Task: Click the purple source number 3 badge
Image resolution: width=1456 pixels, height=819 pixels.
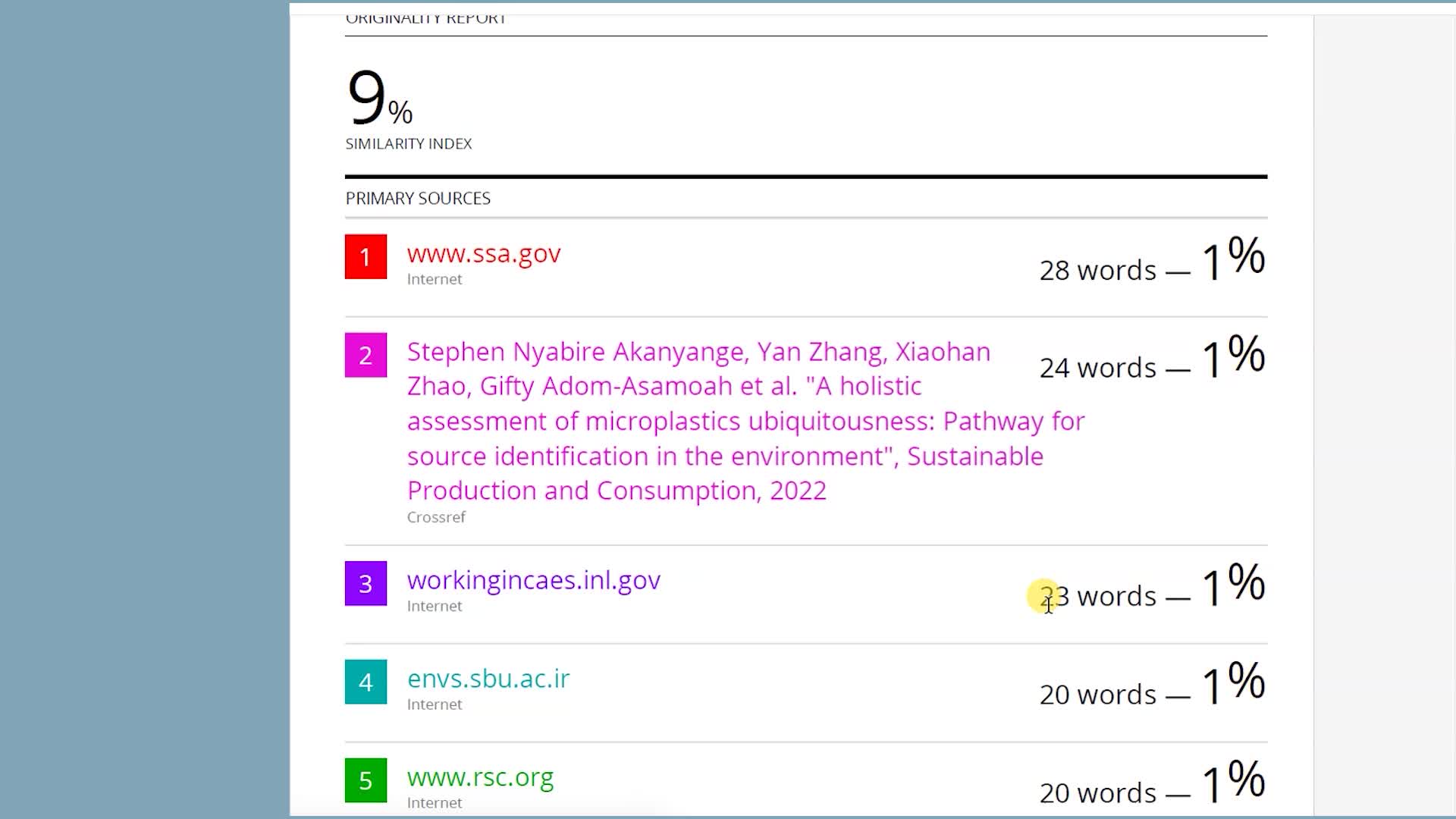Action: pyautogui.click(x=366, y=583)
